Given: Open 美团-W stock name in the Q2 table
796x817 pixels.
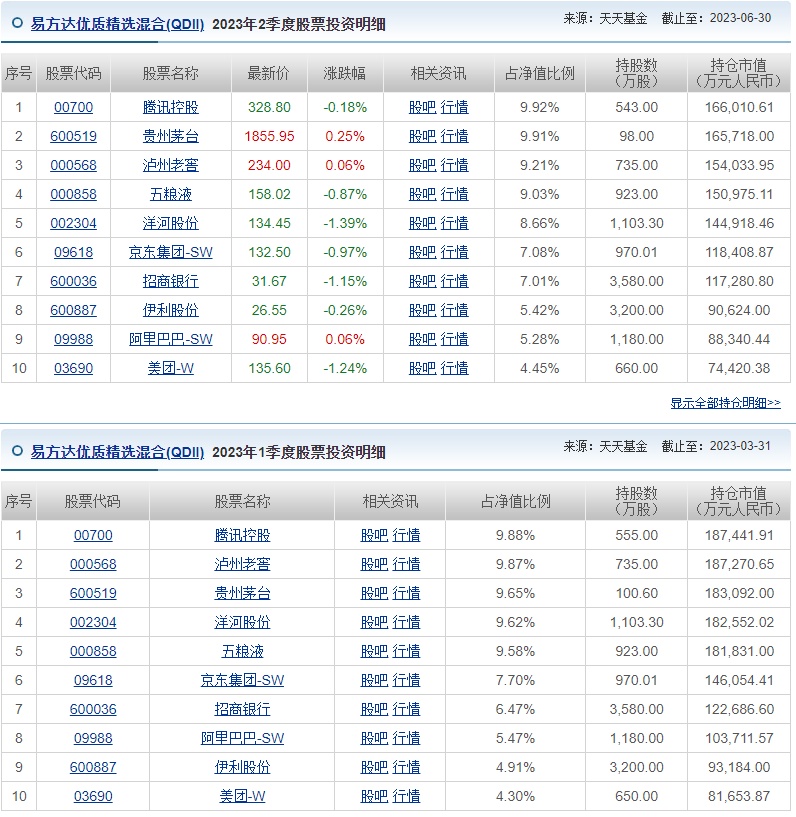Looking at the screenshot, I should (171, 368).
